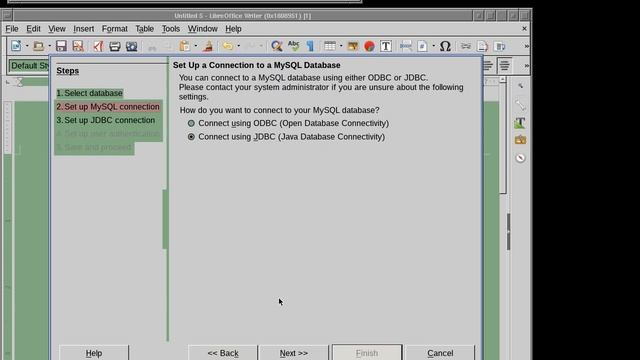Click the Cancel button
The width and height of the screenshot is (640, 360).
click(440, 353)
